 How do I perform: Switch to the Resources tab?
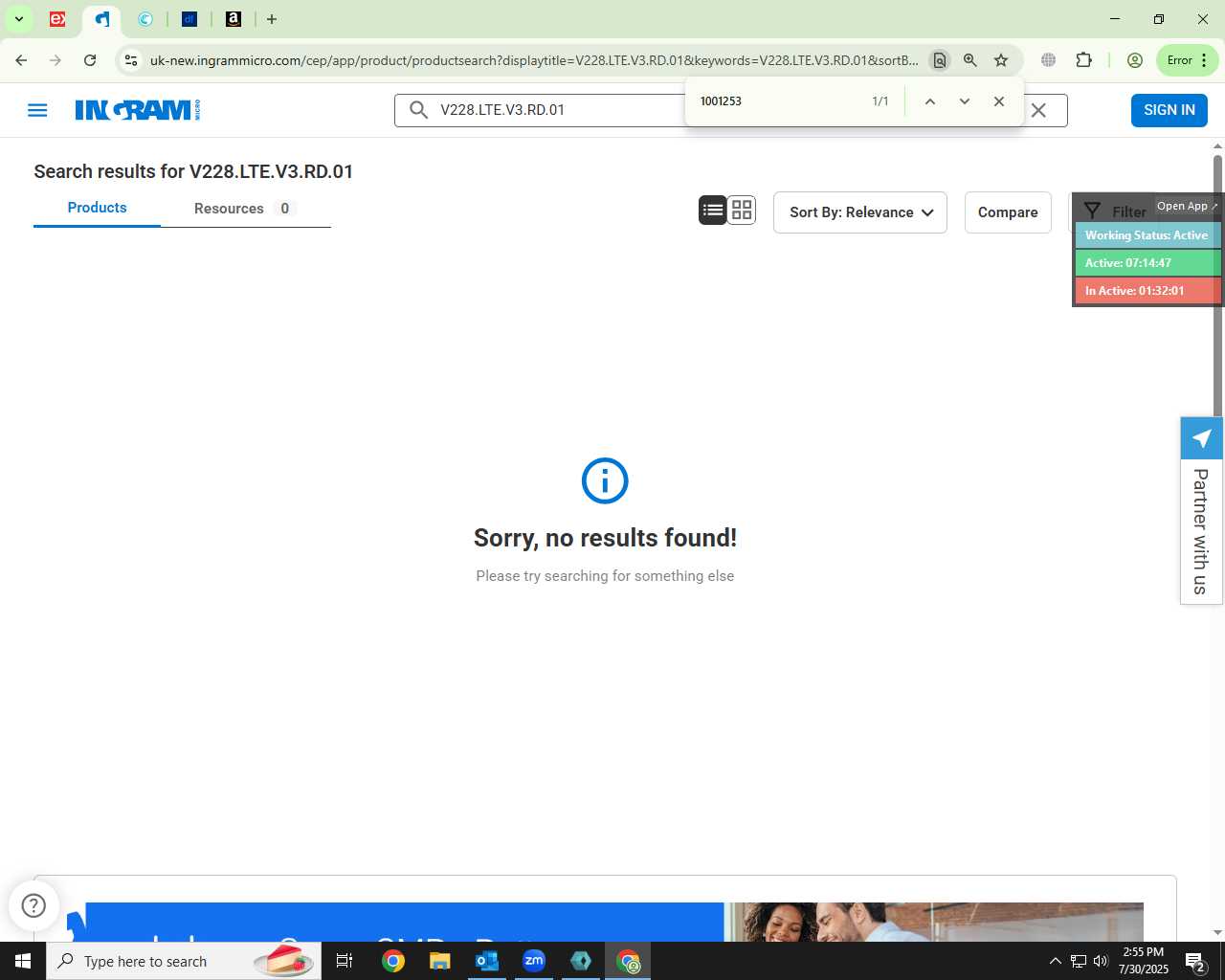[245, 209]
